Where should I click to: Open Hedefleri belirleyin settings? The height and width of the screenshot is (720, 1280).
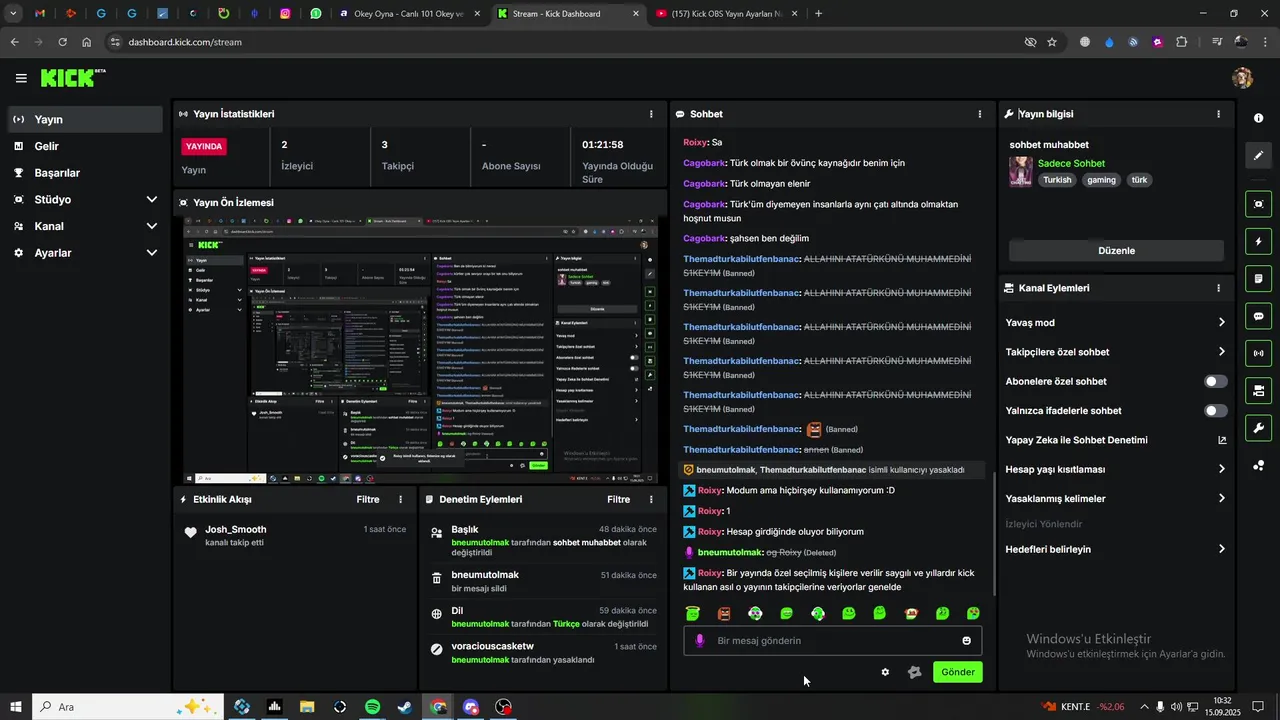(x=1115, y=549)
